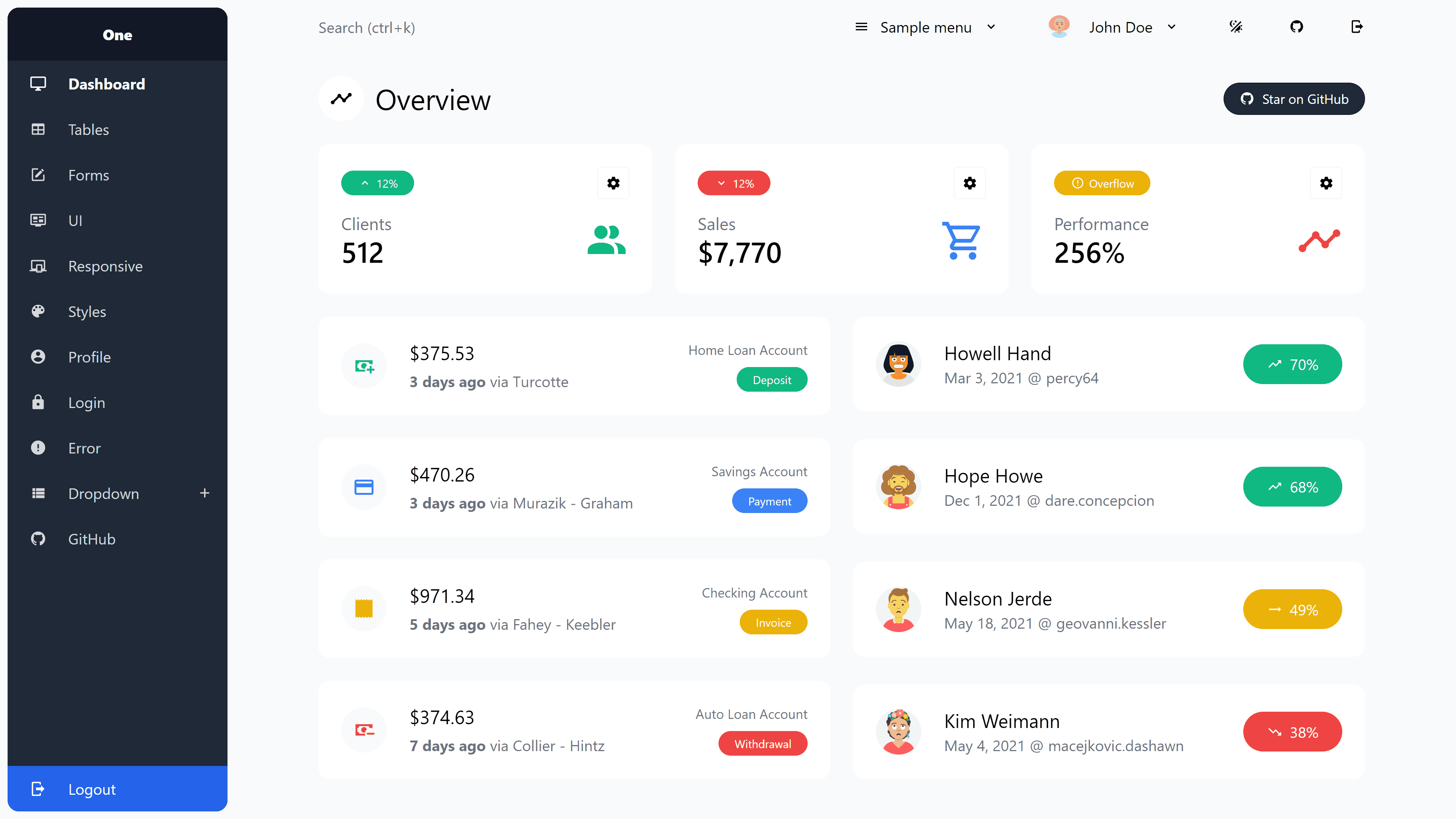
Task: Click the GitHub icon in the top bar
Action: pos(1297,27)
